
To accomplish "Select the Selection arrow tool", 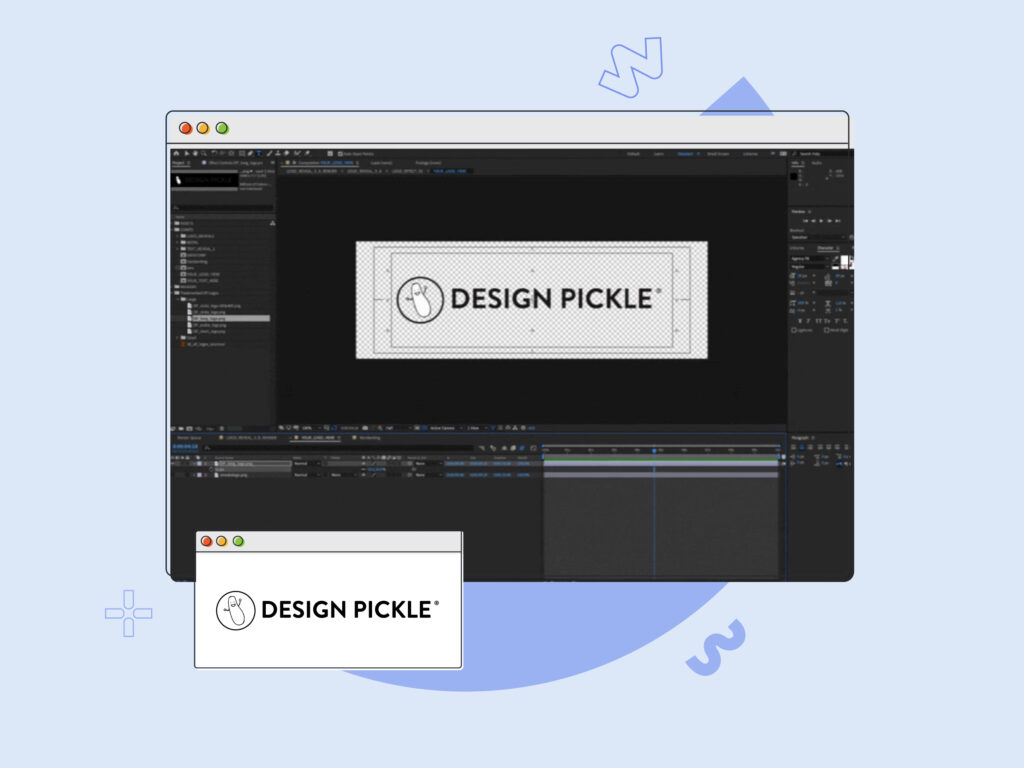I will tap(186, 153).
